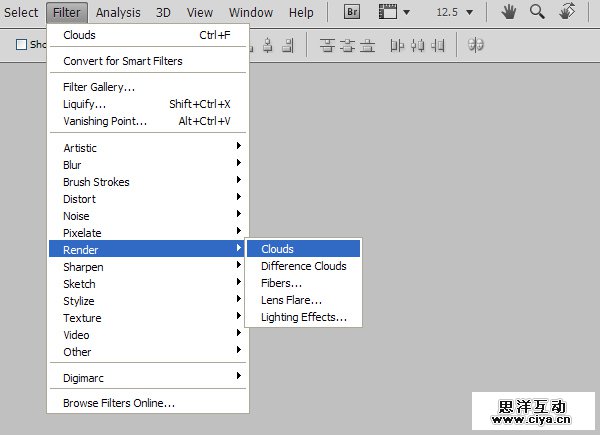600x435 pixels.
Task: Click the Distribute Left Edges icon
Action: tap(397, 45)
